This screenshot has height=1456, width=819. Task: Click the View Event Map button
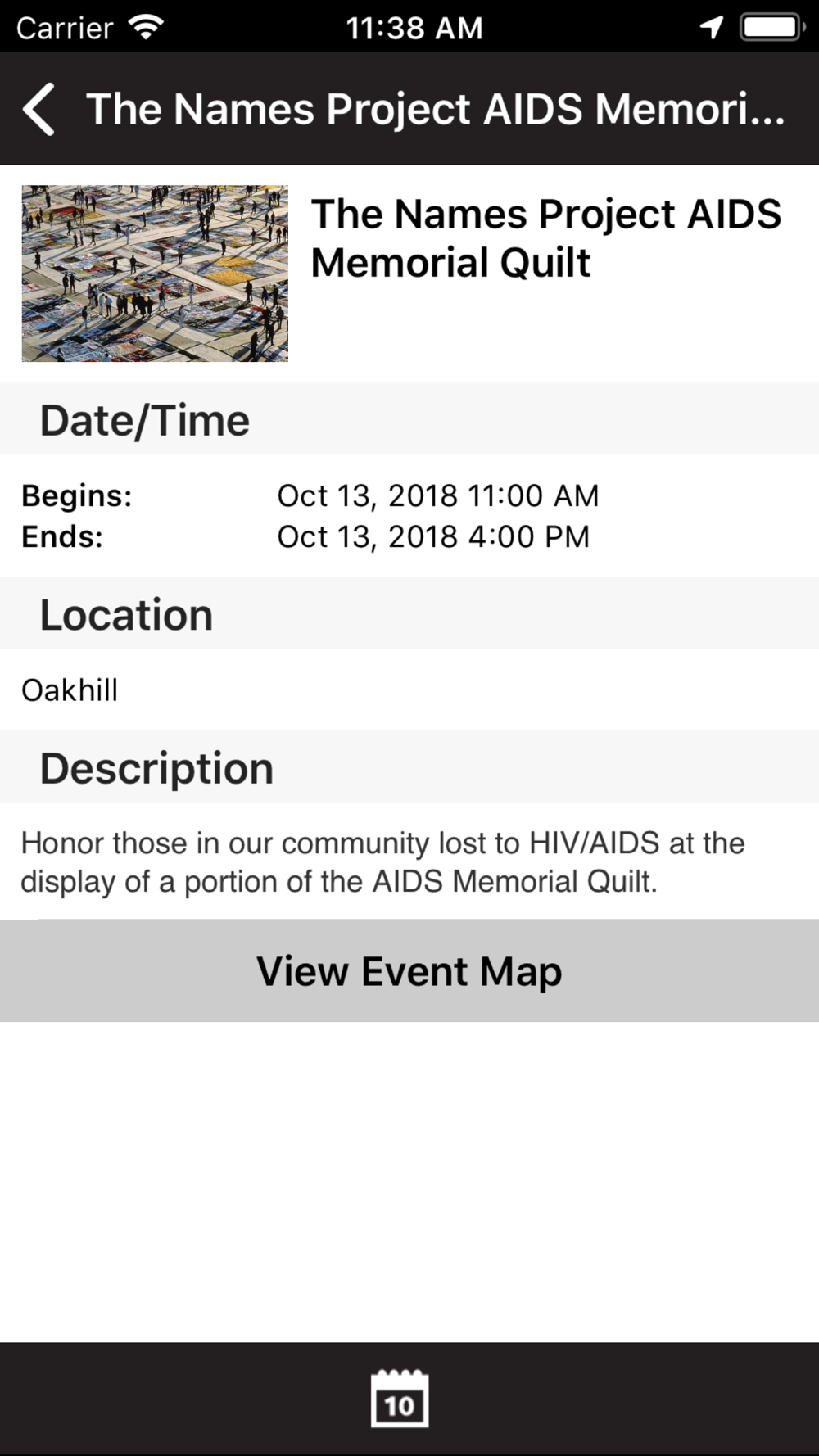click(x=409, y=970)
